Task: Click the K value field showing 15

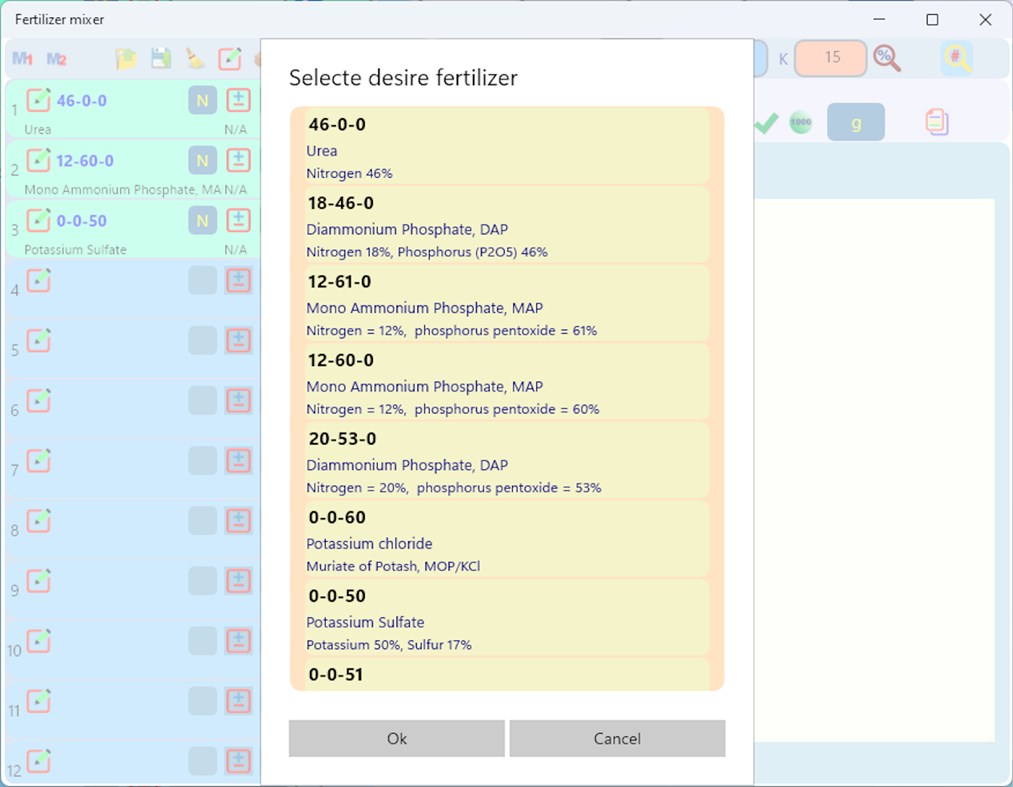Action: (831, 59)
